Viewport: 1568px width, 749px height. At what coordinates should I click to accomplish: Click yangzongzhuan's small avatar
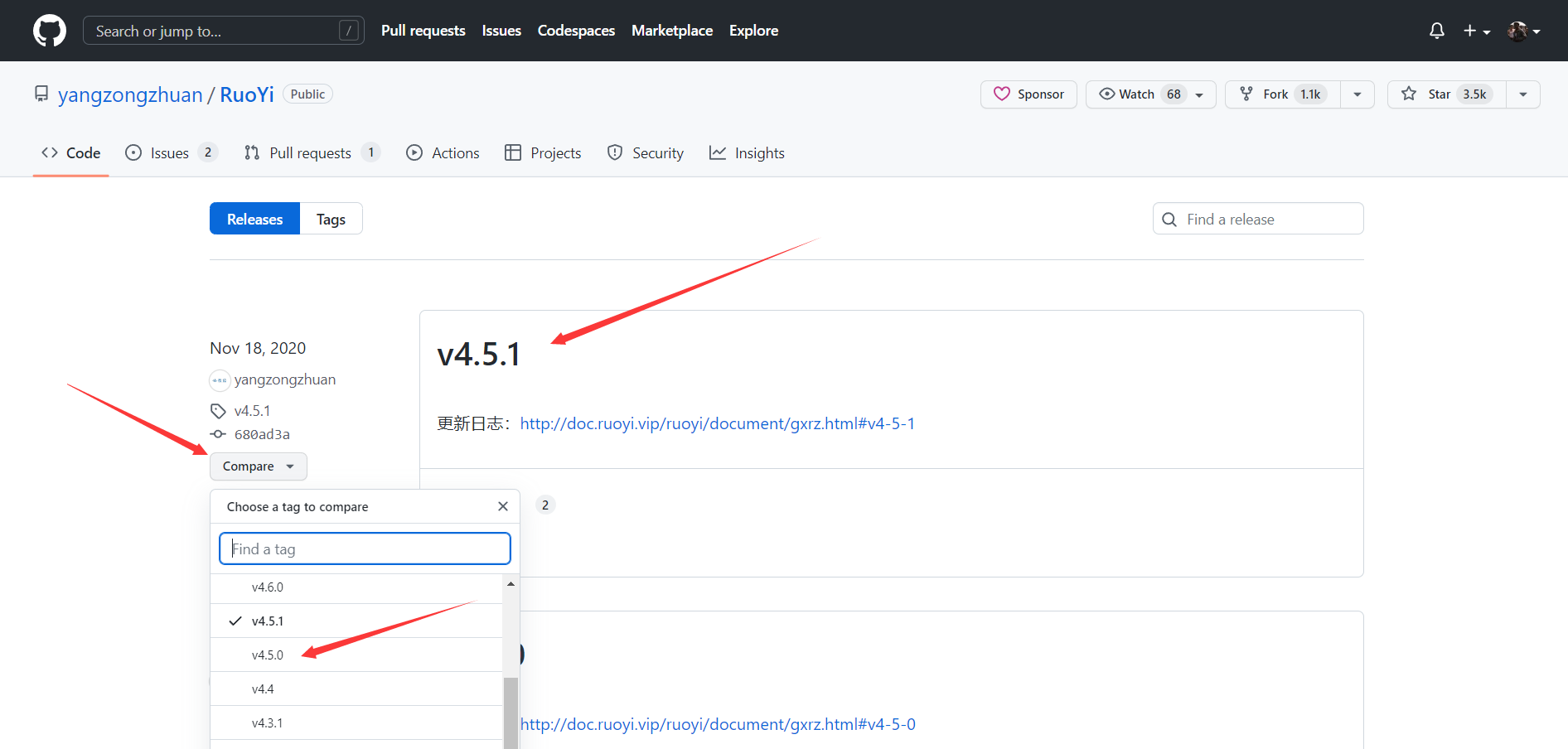click(x=220, y=380)
